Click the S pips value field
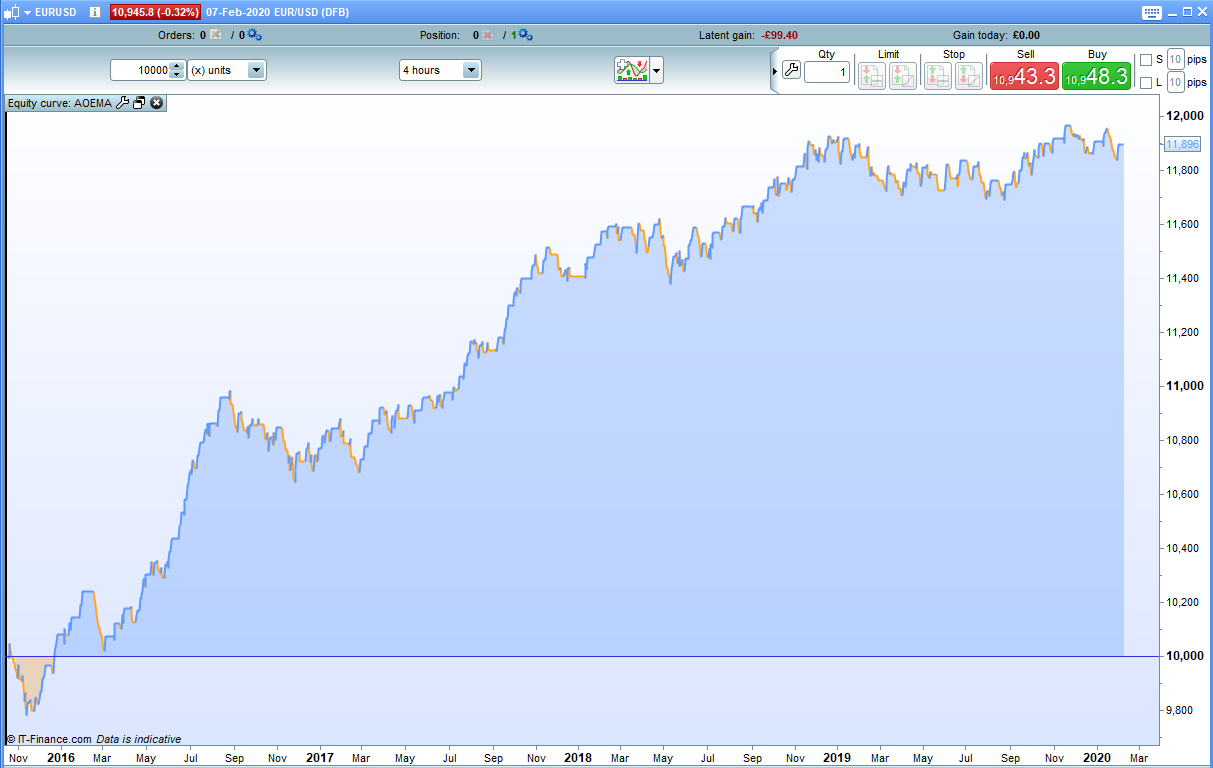 tap(1176, 59)
